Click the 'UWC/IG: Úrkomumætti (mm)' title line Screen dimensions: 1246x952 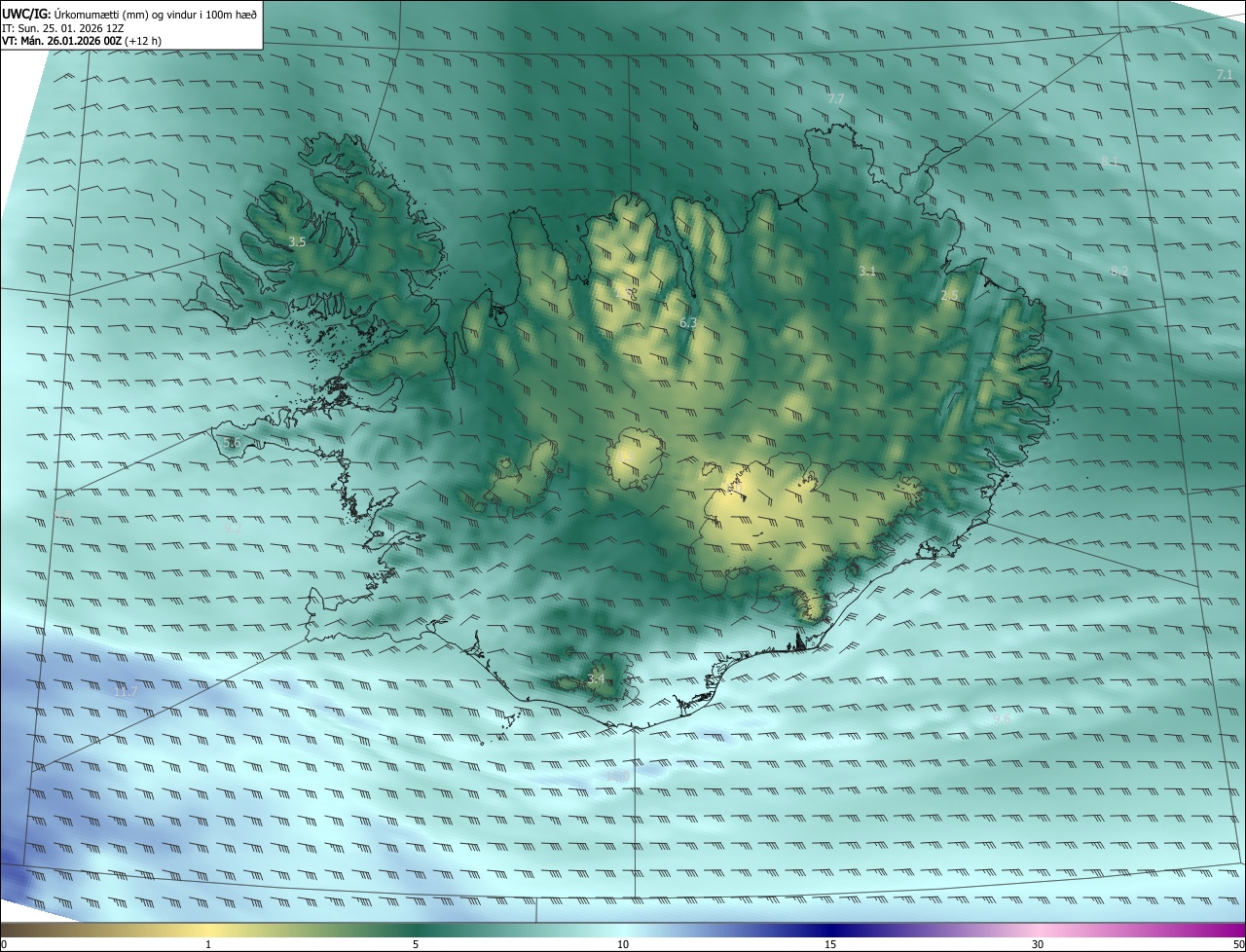pyautogui.click(x=129, y=15)
